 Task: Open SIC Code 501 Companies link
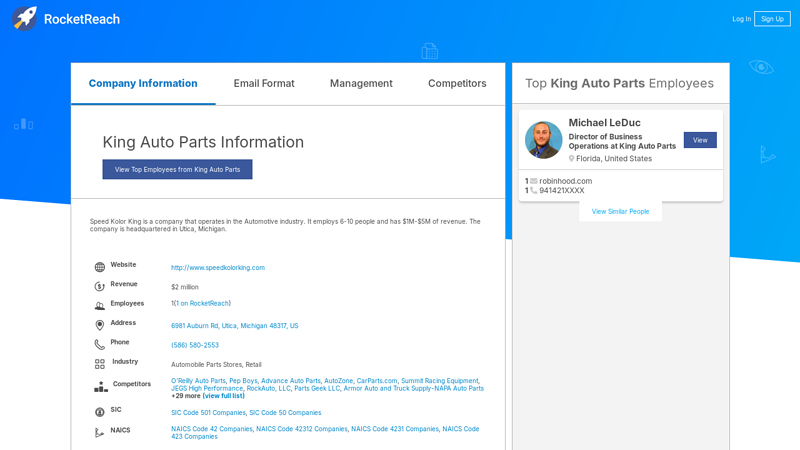[208, 412]
